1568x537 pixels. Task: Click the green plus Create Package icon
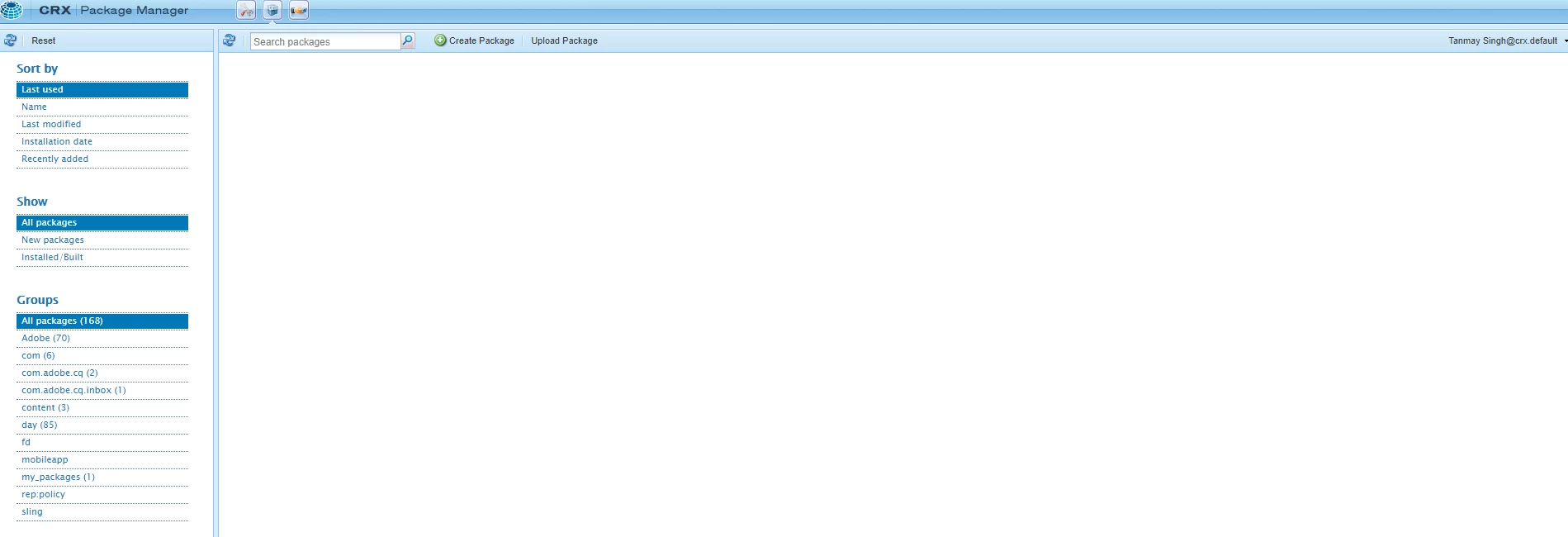[x=440, y=40]
